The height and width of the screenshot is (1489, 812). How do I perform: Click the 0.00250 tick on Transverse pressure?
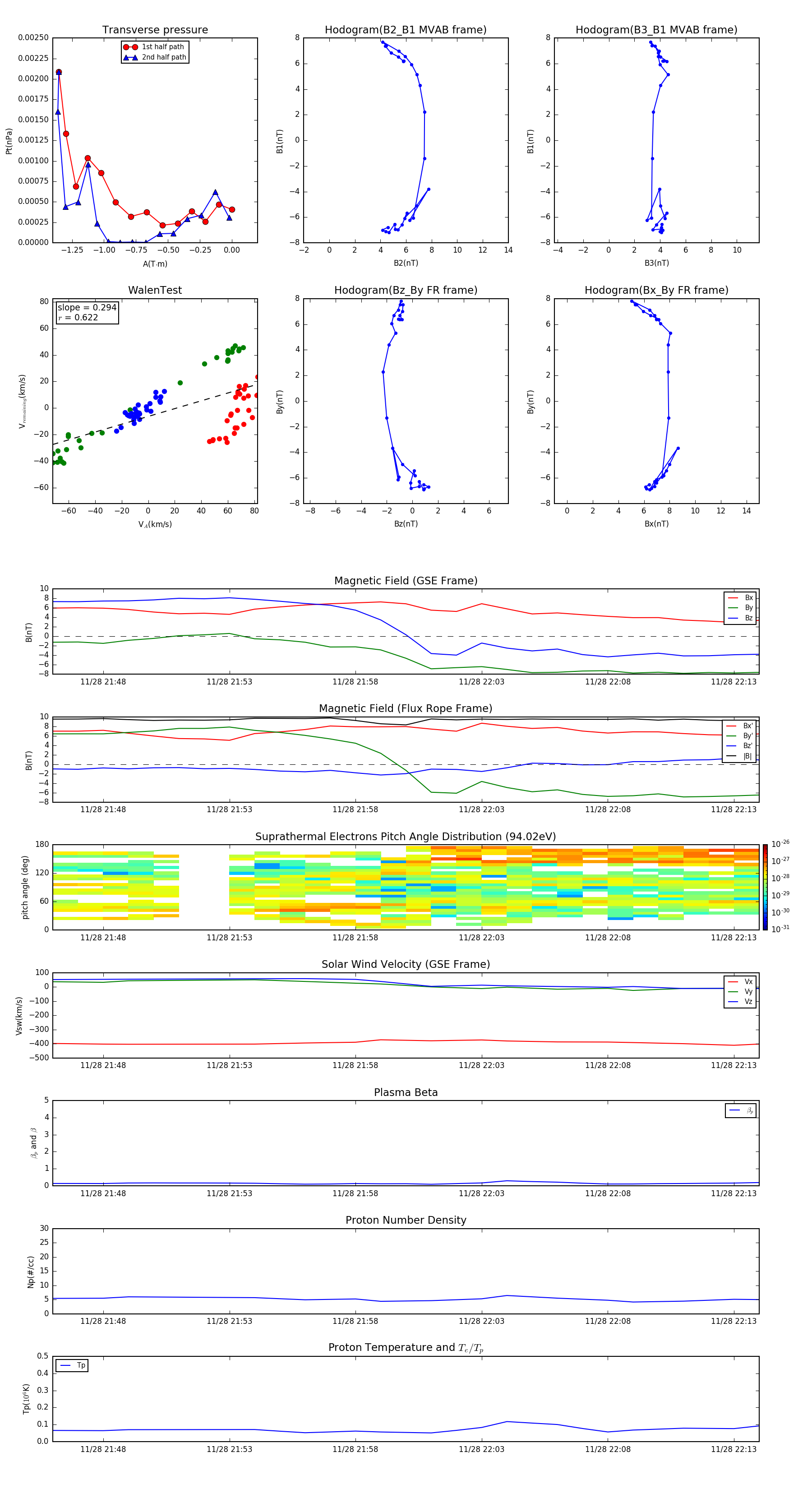pyautogui.click(x=33, y=37)
